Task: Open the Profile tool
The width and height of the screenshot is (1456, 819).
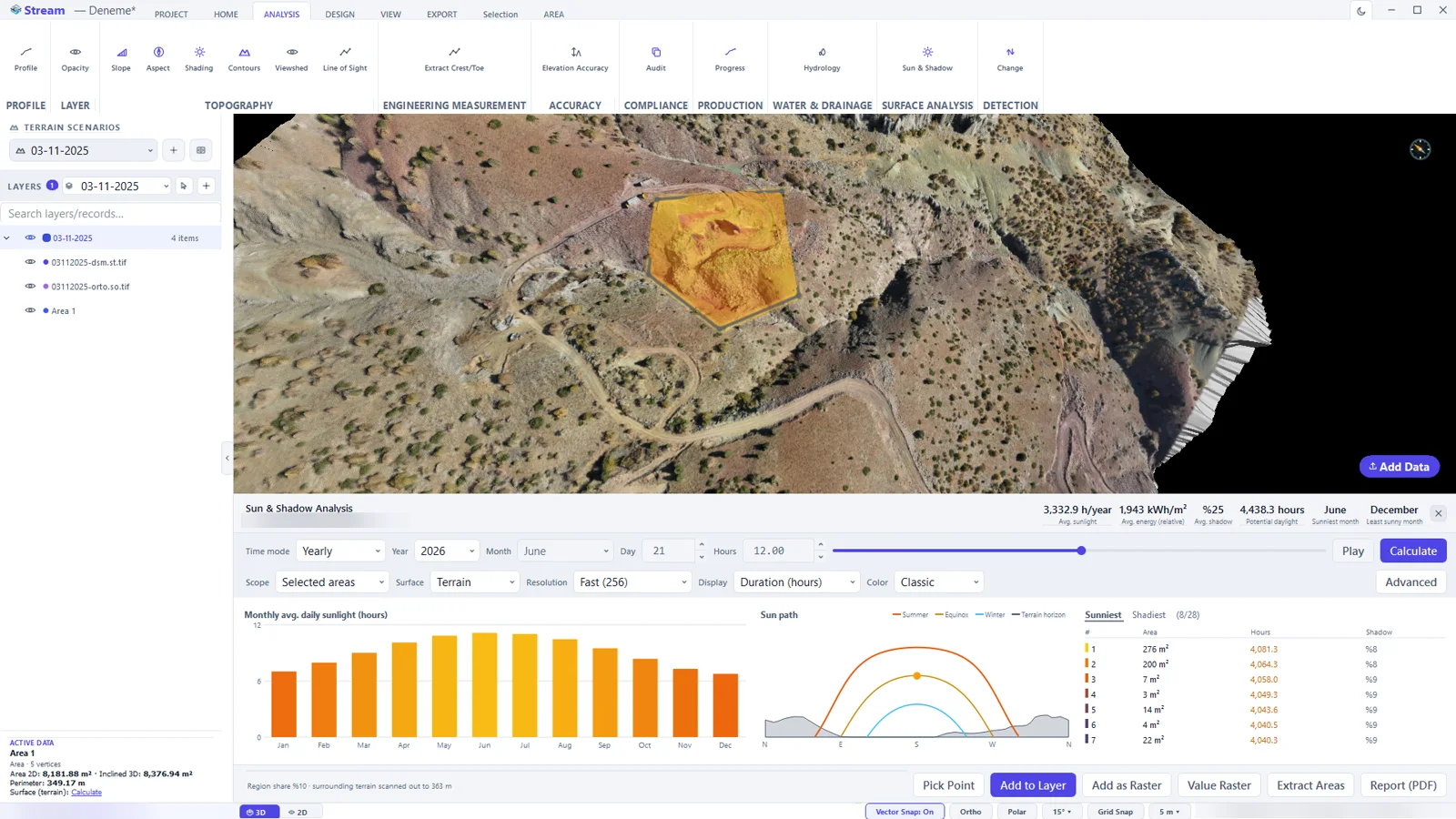Action: click(x=25, y=59)
